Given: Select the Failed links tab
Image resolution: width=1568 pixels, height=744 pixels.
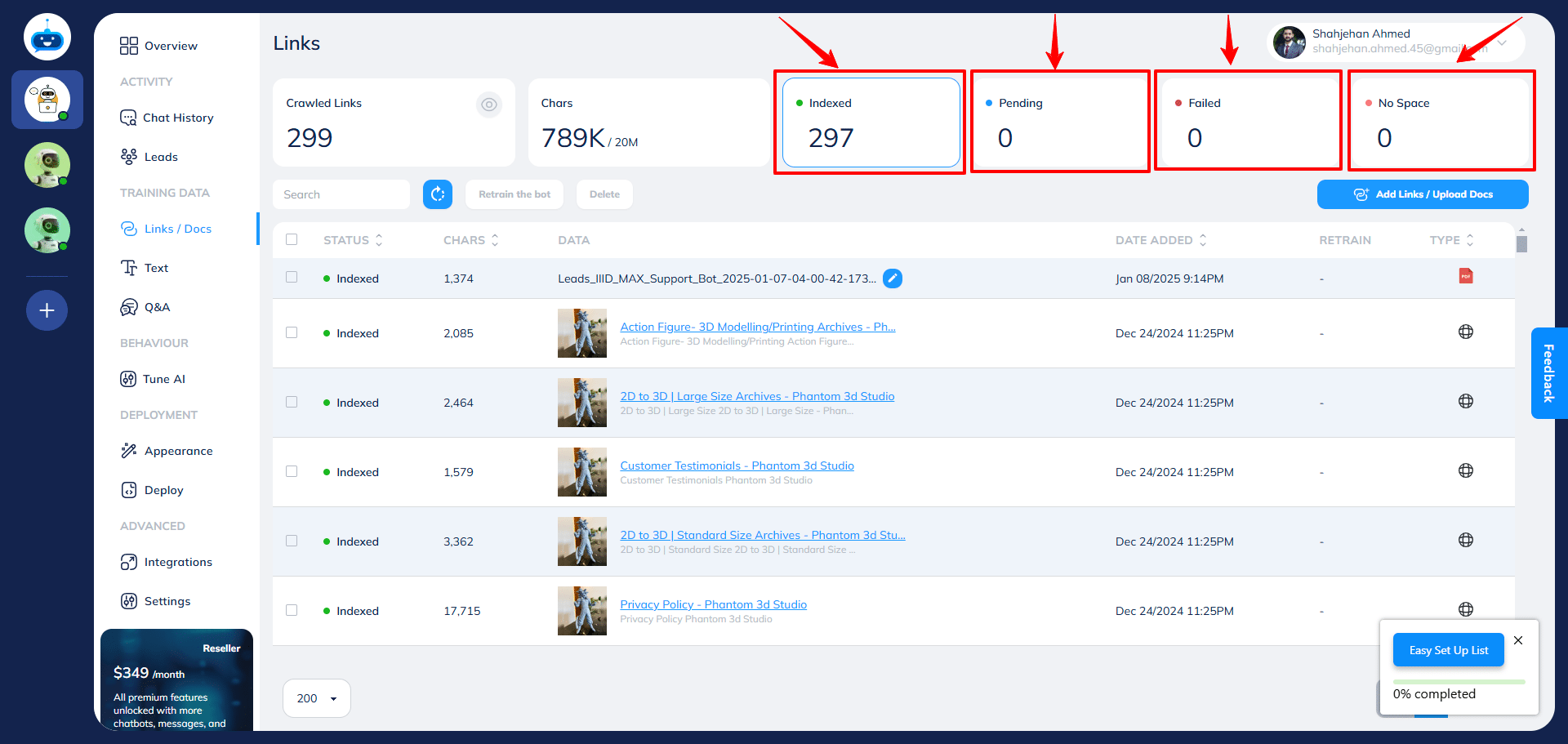Looking at the screenshot, I should [x=1247, y=121].
